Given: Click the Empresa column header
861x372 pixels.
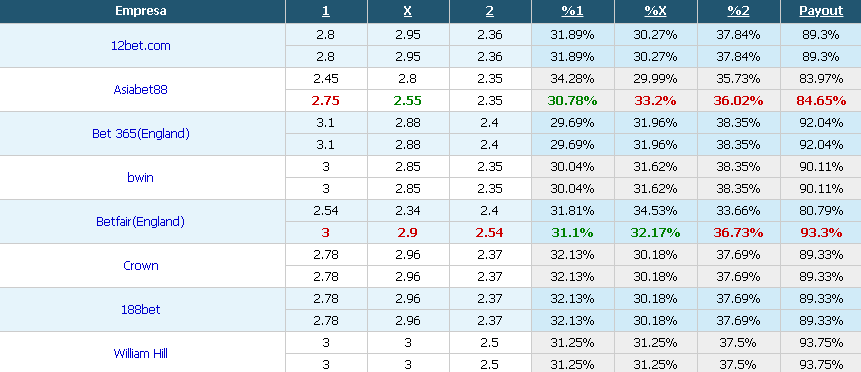Looking at the screenshot, I should (141, 11).
